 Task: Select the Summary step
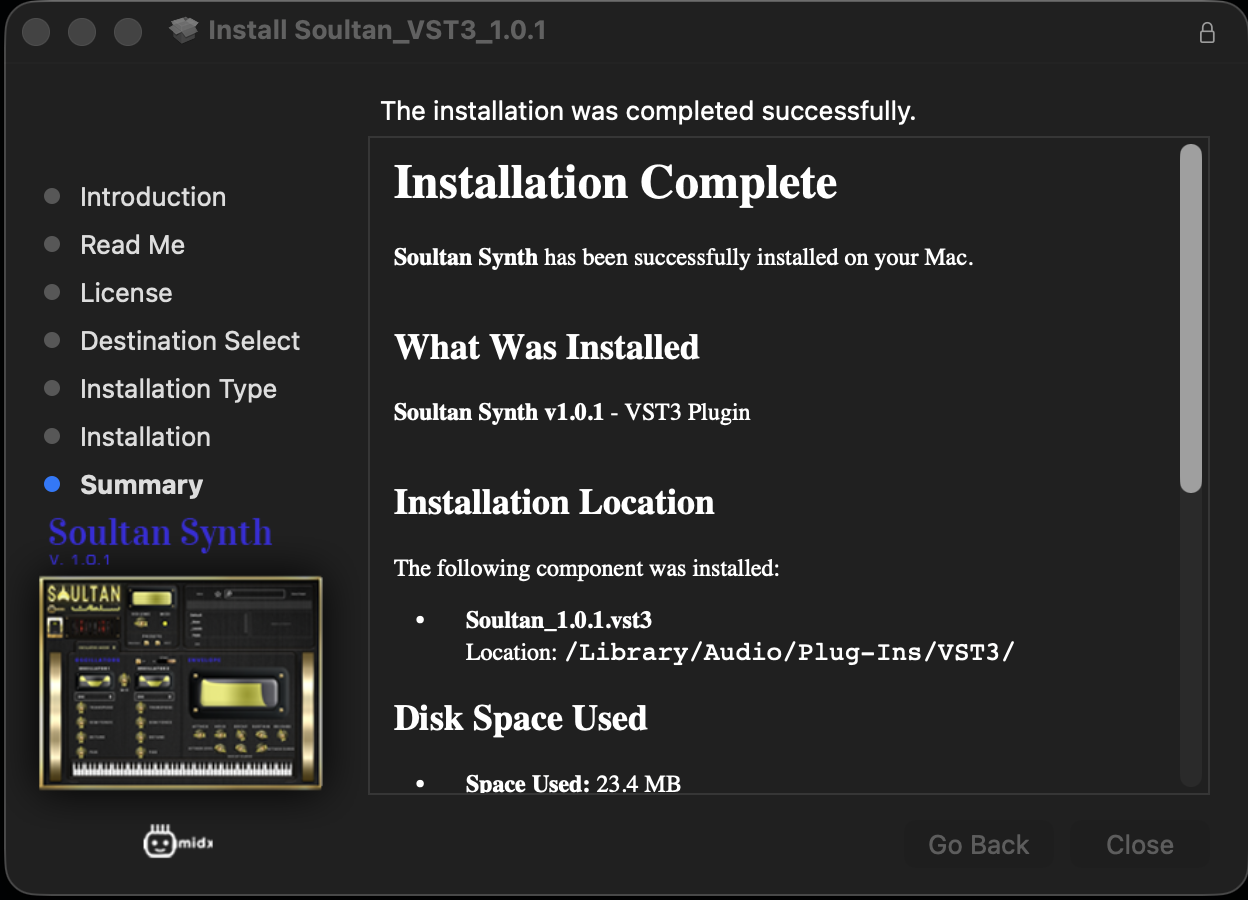pos(141,485)
